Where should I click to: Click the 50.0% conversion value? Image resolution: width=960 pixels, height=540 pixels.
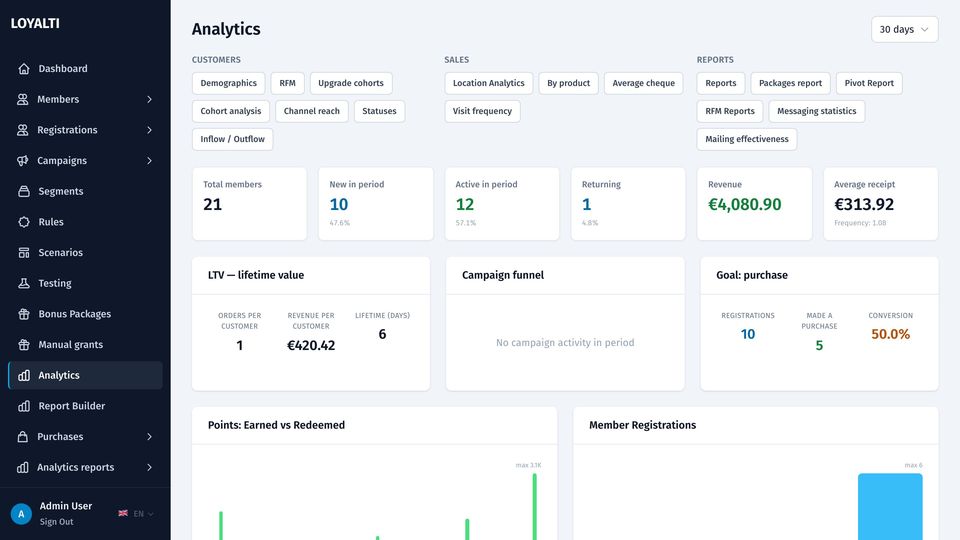click(x=890, y=334)
